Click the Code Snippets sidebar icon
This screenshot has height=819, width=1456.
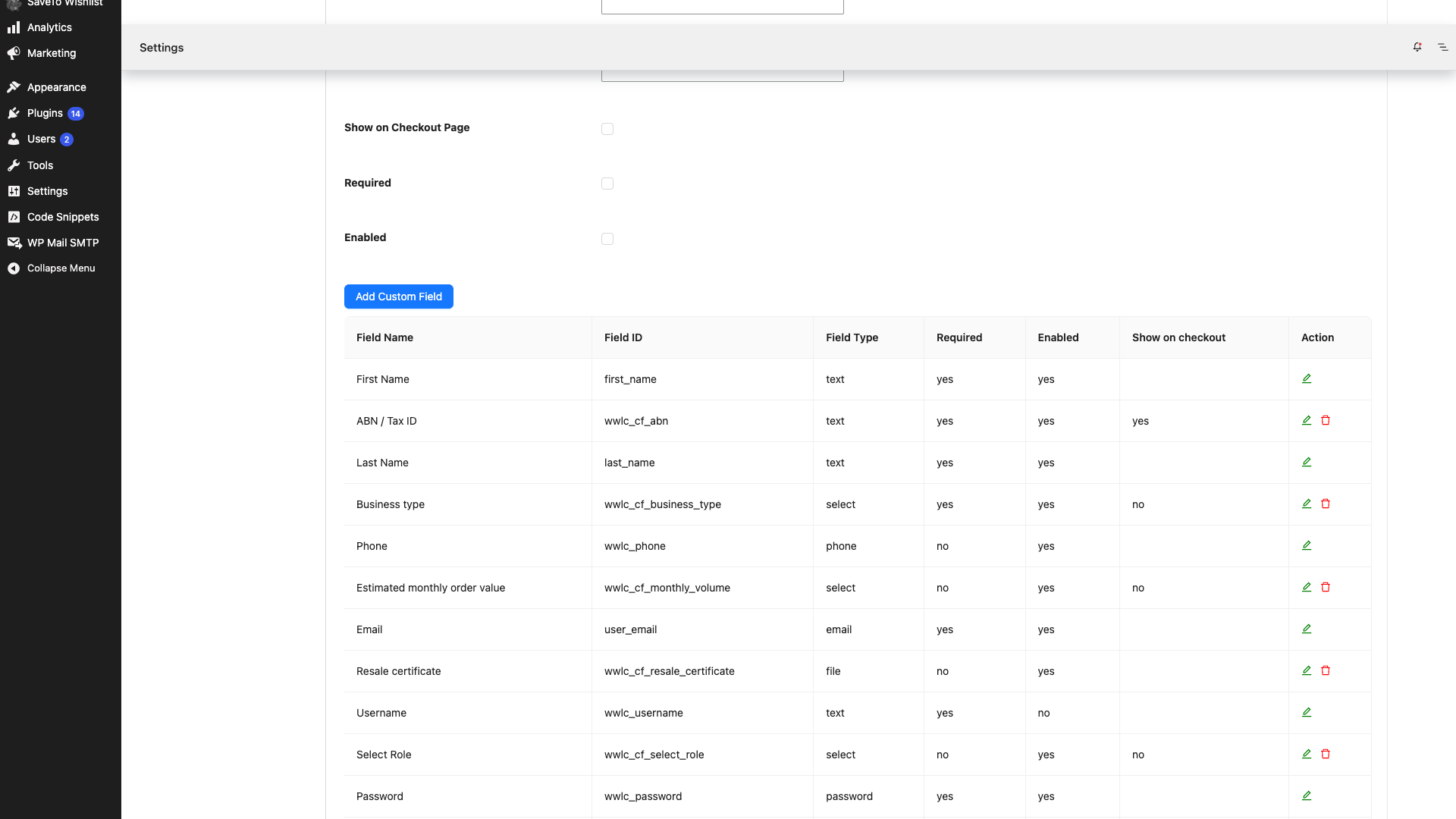(x=14, y=217)
